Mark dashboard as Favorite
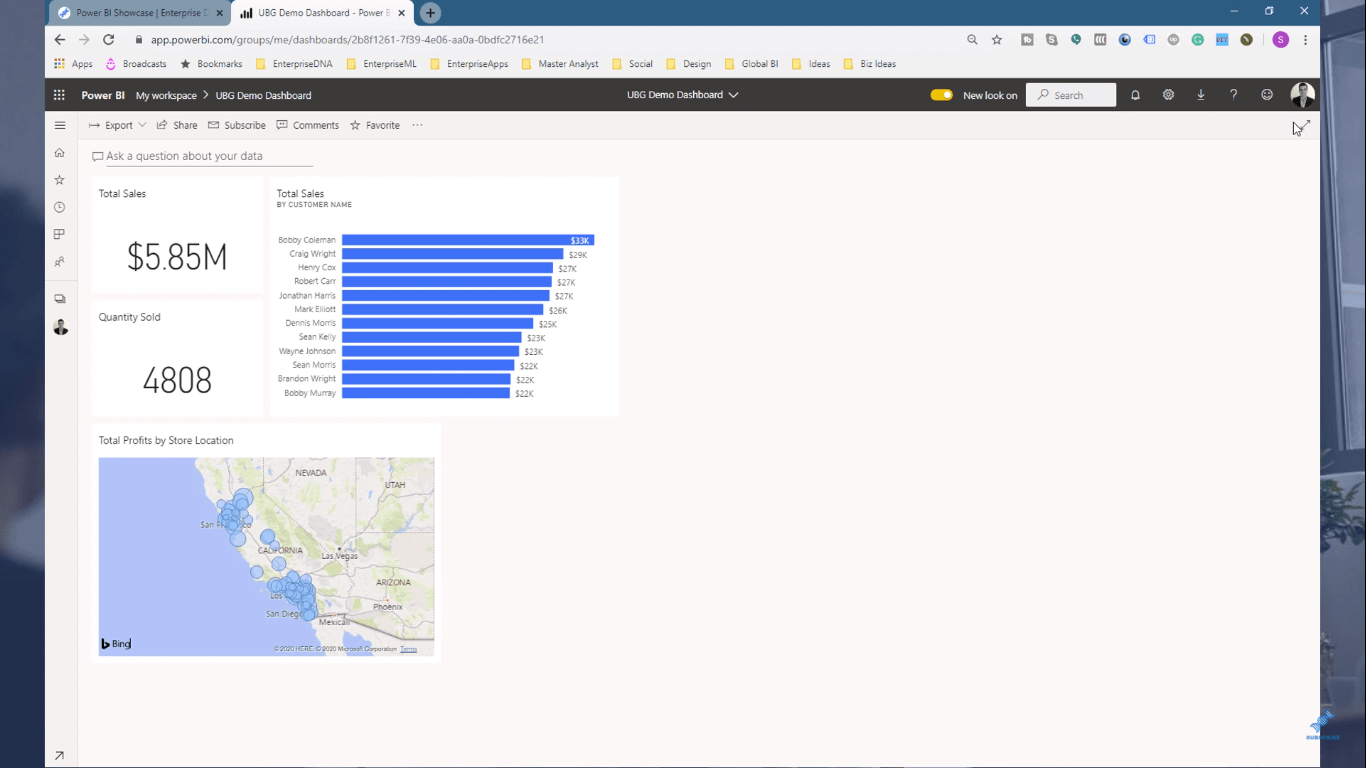 [375, 125]
